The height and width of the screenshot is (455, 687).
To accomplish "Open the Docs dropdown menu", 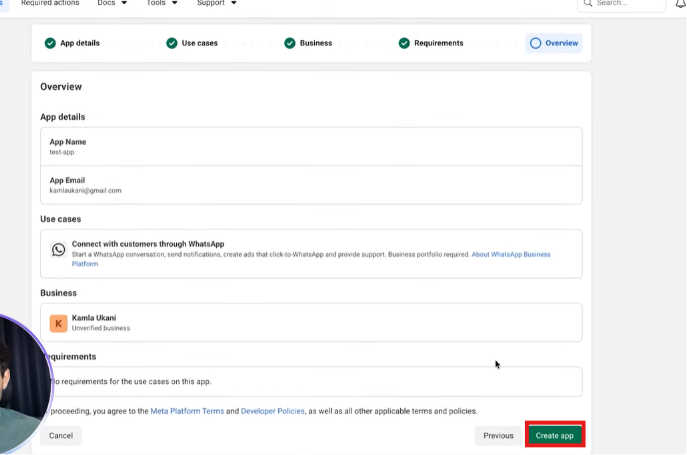I will pos(112,3).
